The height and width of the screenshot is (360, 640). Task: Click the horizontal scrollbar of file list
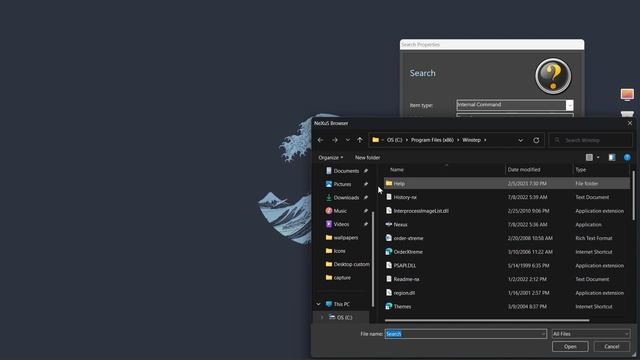(x=487, y=320)
